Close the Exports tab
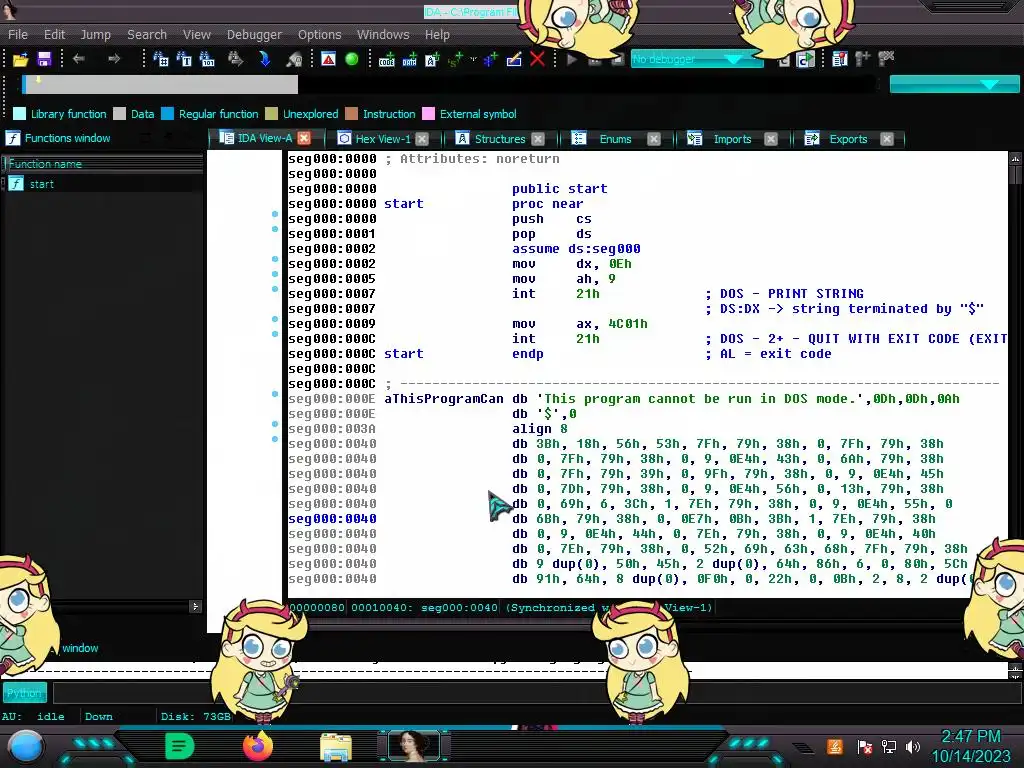 (886, 139)
